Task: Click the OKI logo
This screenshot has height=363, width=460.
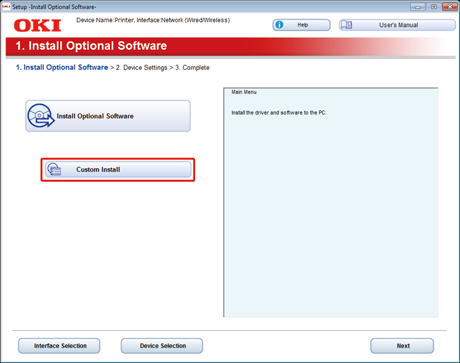Action: 37,26
